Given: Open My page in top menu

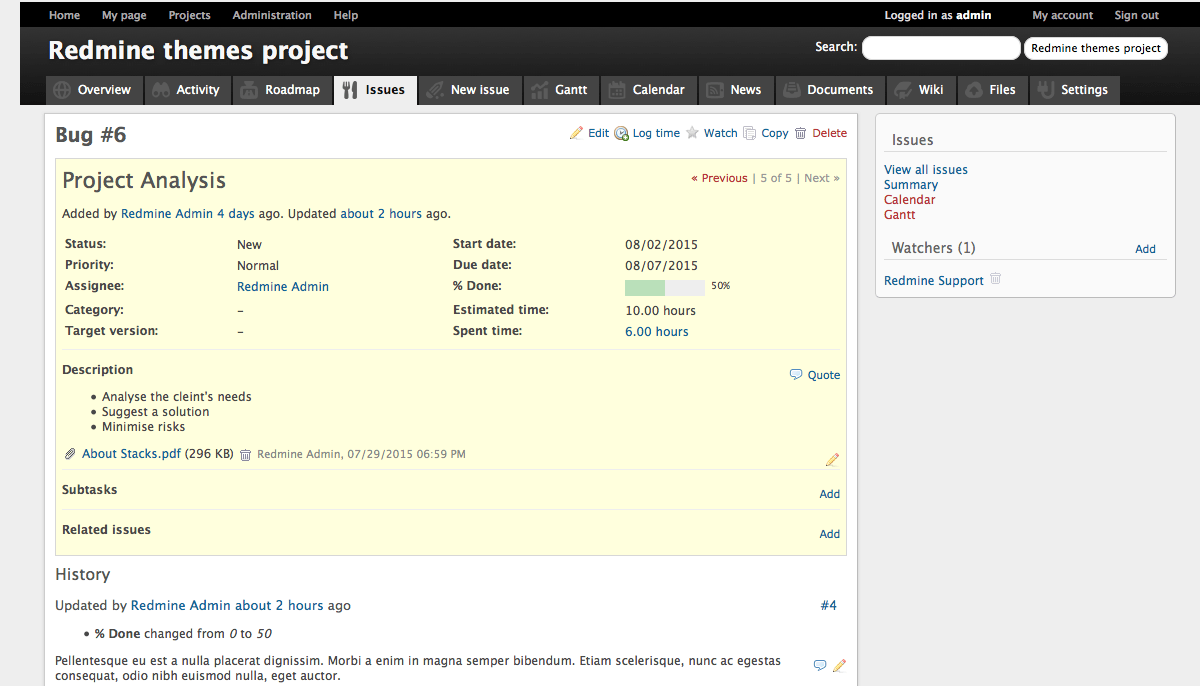Looking at the screenshot, I should coord(124,15).
